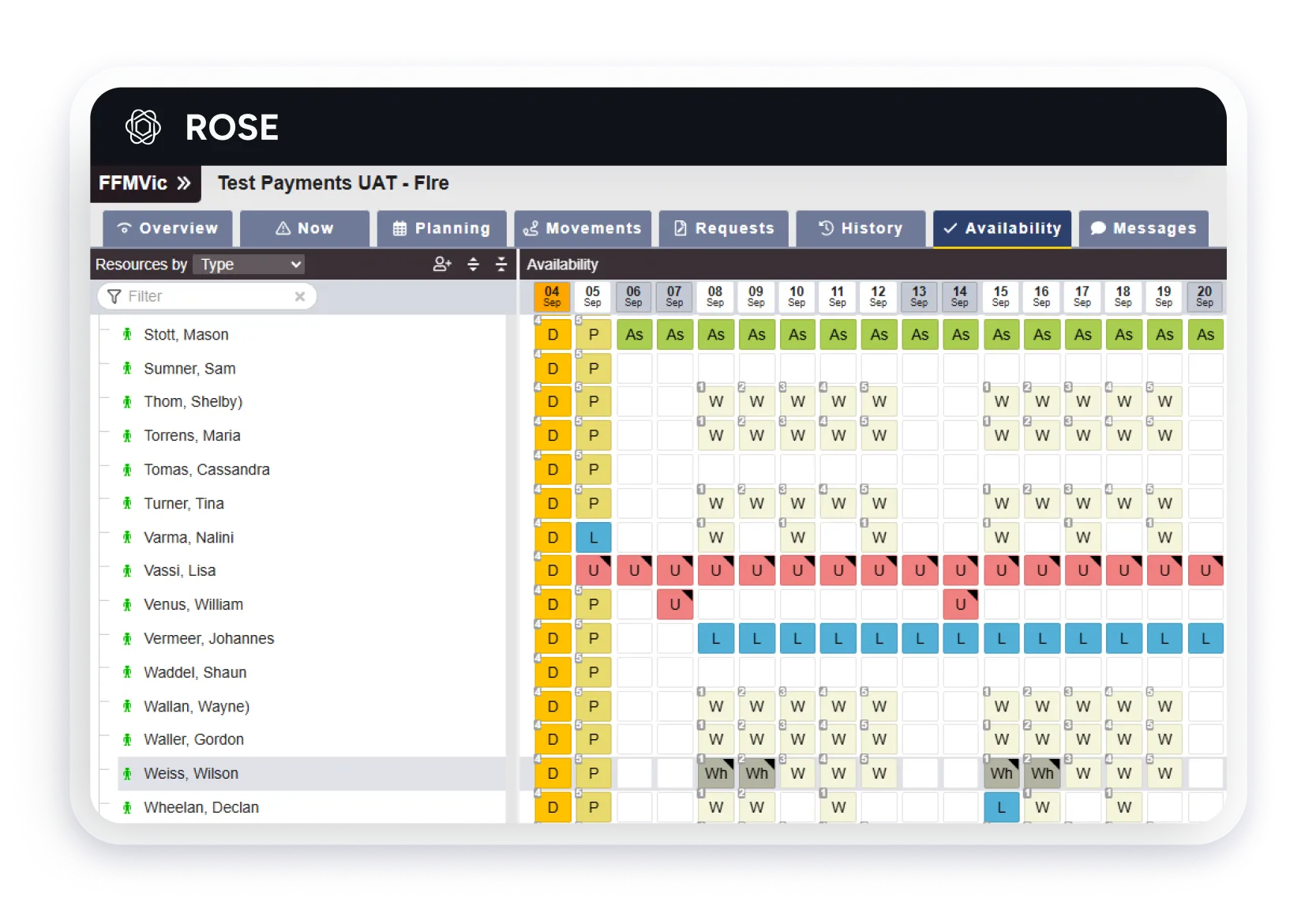Clear the filter with the X button
This screenshot has height=913, width=1316.
(300, 296)
